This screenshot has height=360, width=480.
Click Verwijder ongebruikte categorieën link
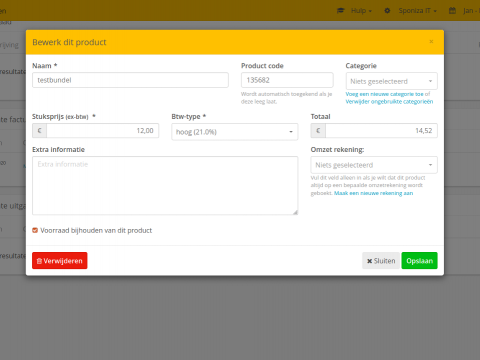[x=389, y=101]
